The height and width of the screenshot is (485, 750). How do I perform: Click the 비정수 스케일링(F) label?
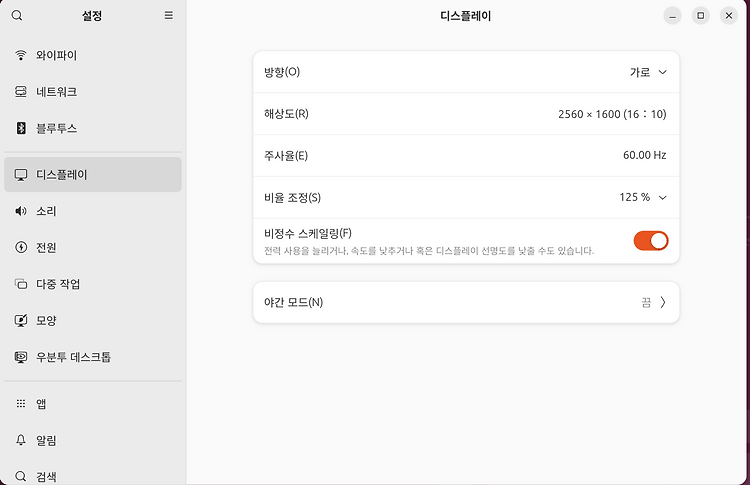308,233
